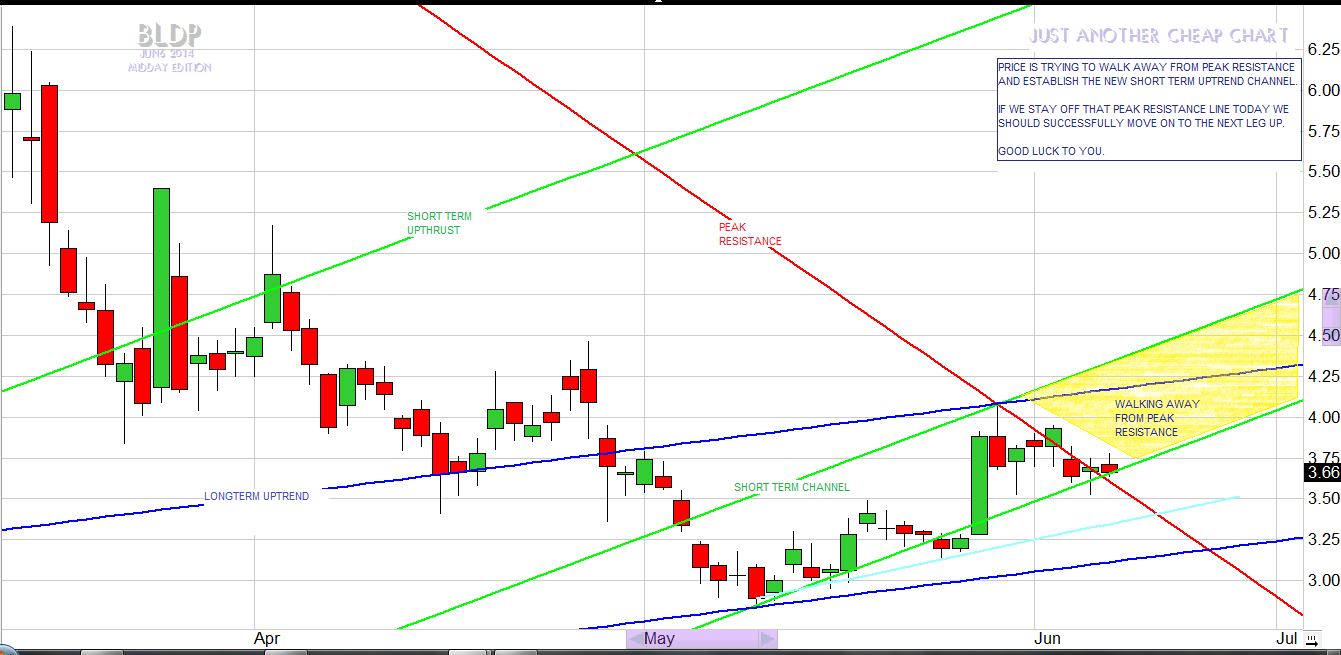Click the Jun label on the date axis
Viewport: 1341px width, 655px height.
point(1047,638)
